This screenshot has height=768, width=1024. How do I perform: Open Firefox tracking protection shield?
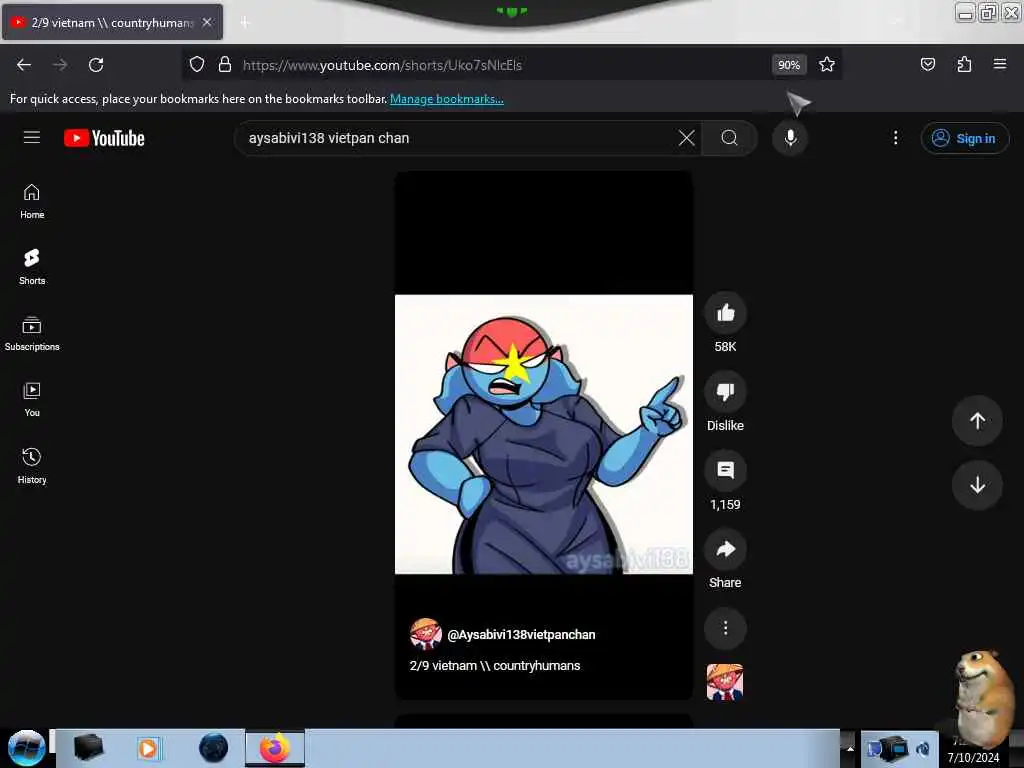(x=197, y=65)
